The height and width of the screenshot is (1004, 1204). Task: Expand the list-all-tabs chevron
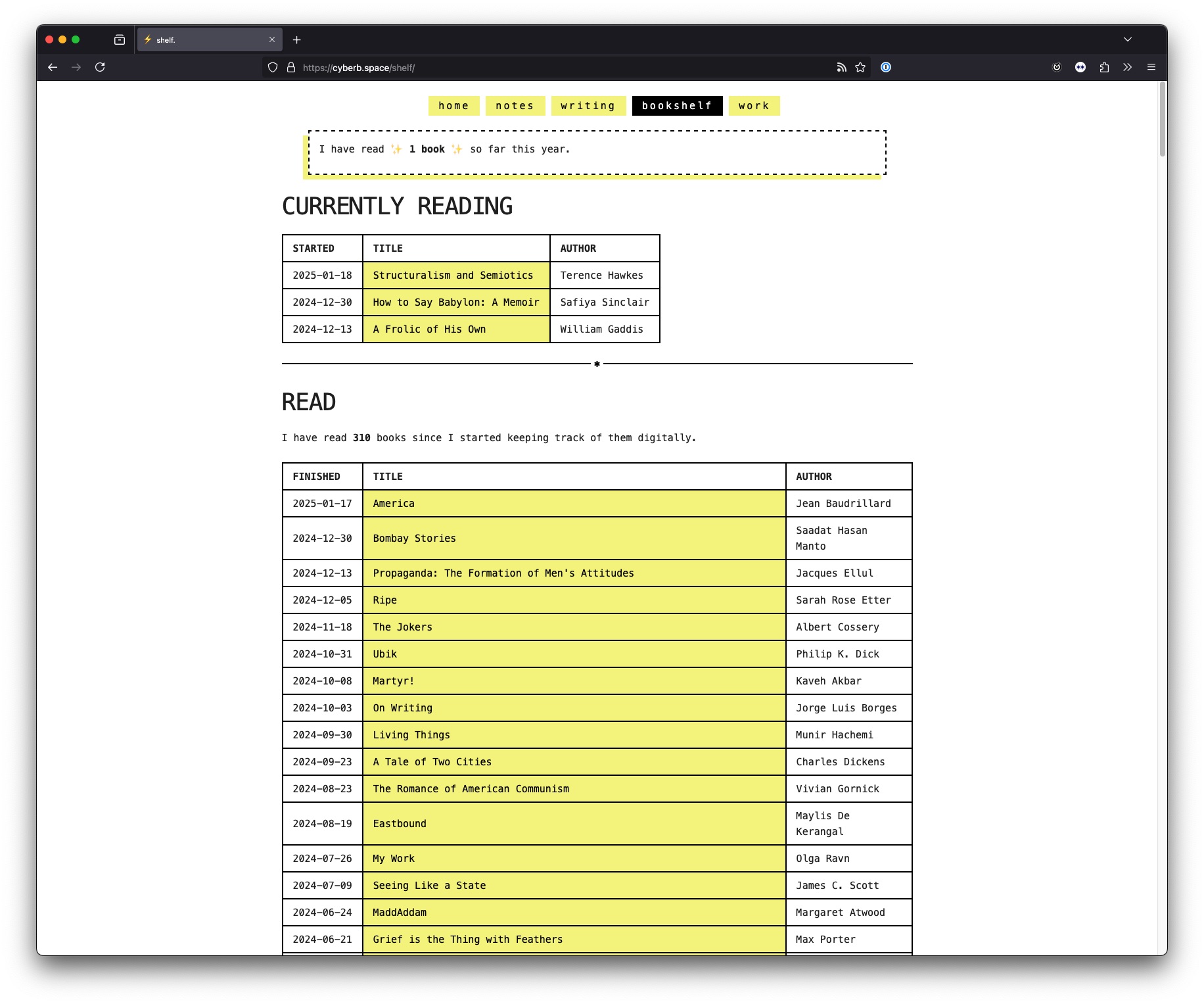(1128, 39)
